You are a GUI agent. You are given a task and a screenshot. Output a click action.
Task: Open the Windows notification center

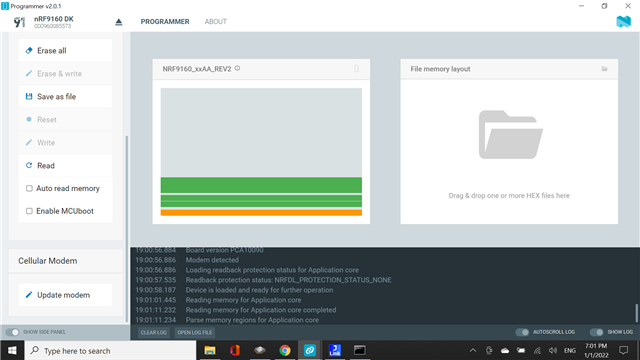(624, 350)
